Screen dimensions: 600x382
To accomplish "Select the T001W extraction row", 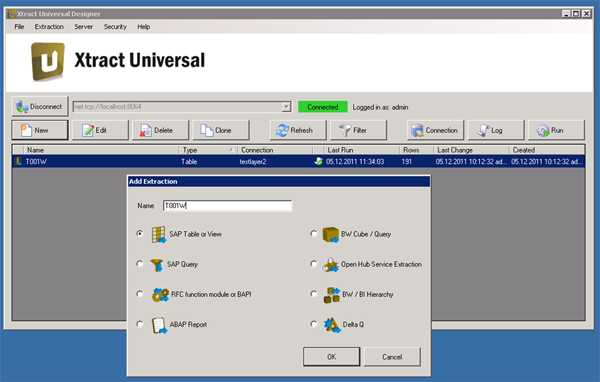I will [298, 162].
